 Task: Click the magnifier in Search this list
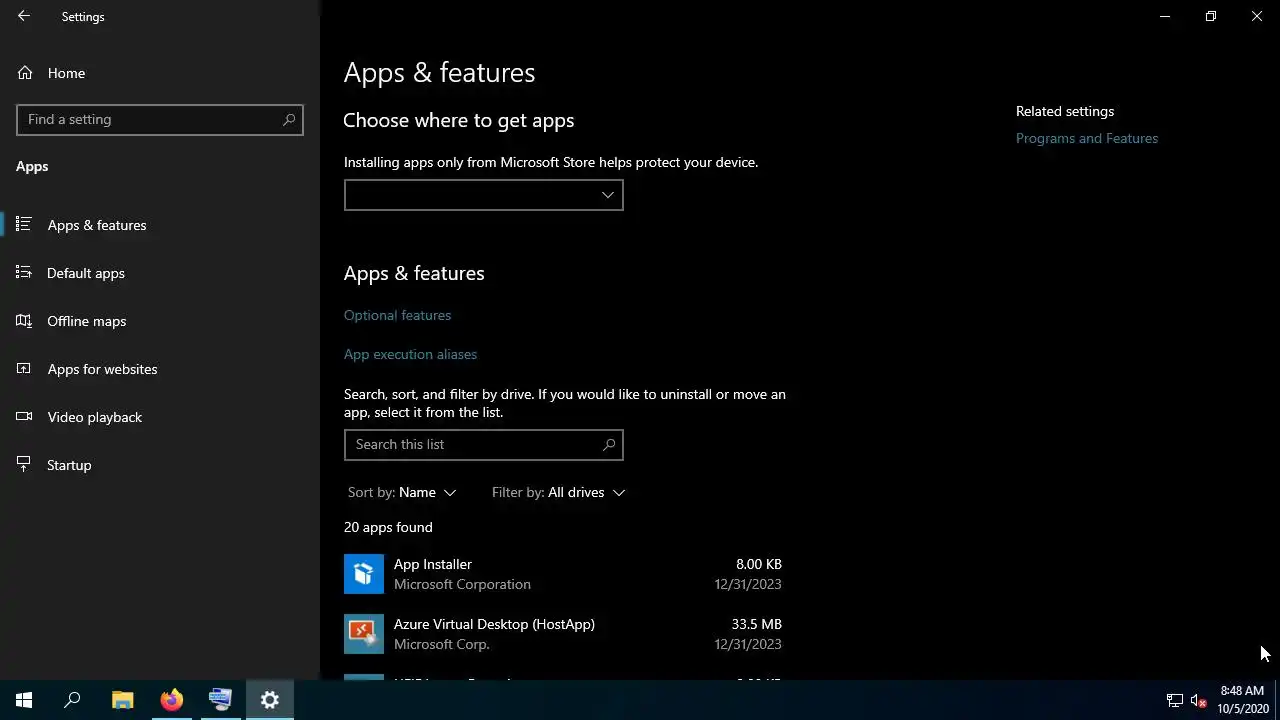609,445
